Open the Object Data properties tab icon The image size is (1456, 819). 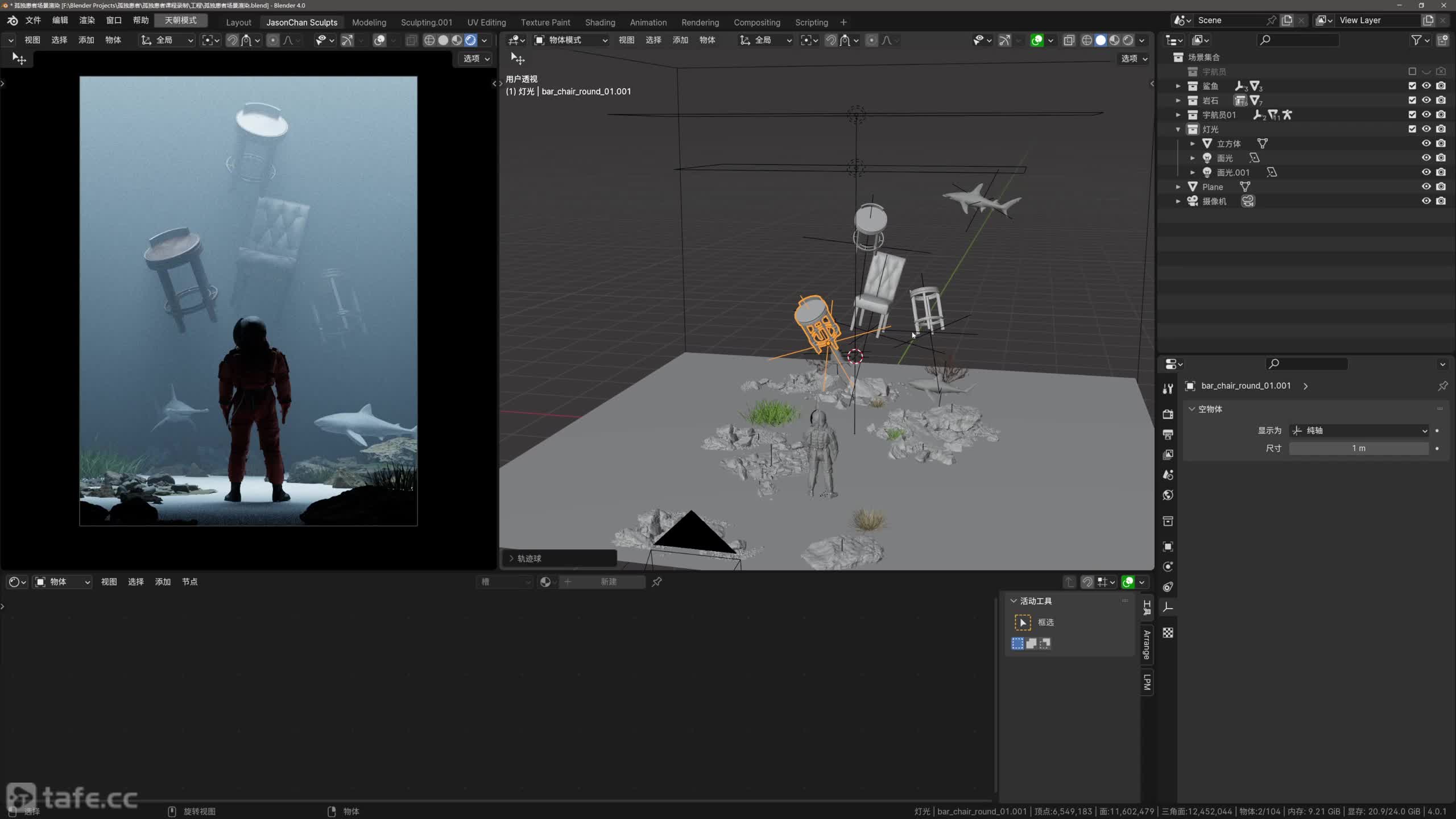(1168, 607)
